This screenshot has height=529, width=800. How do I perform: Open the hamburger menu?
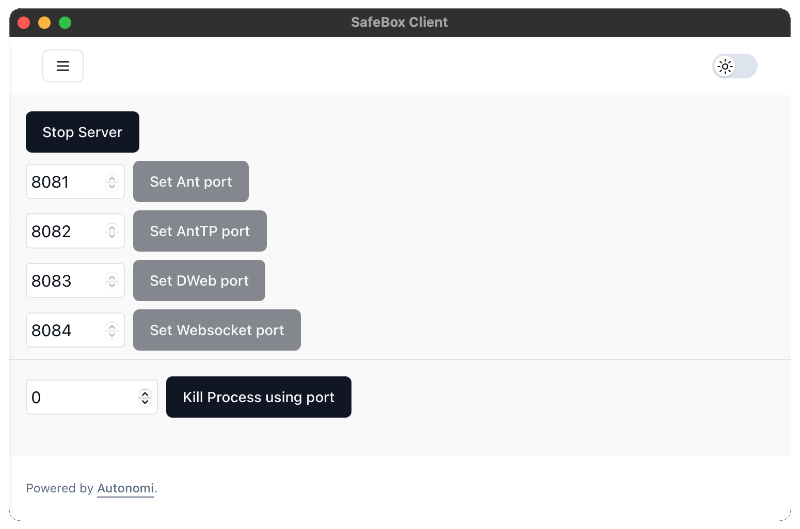(x=63, y=66)
